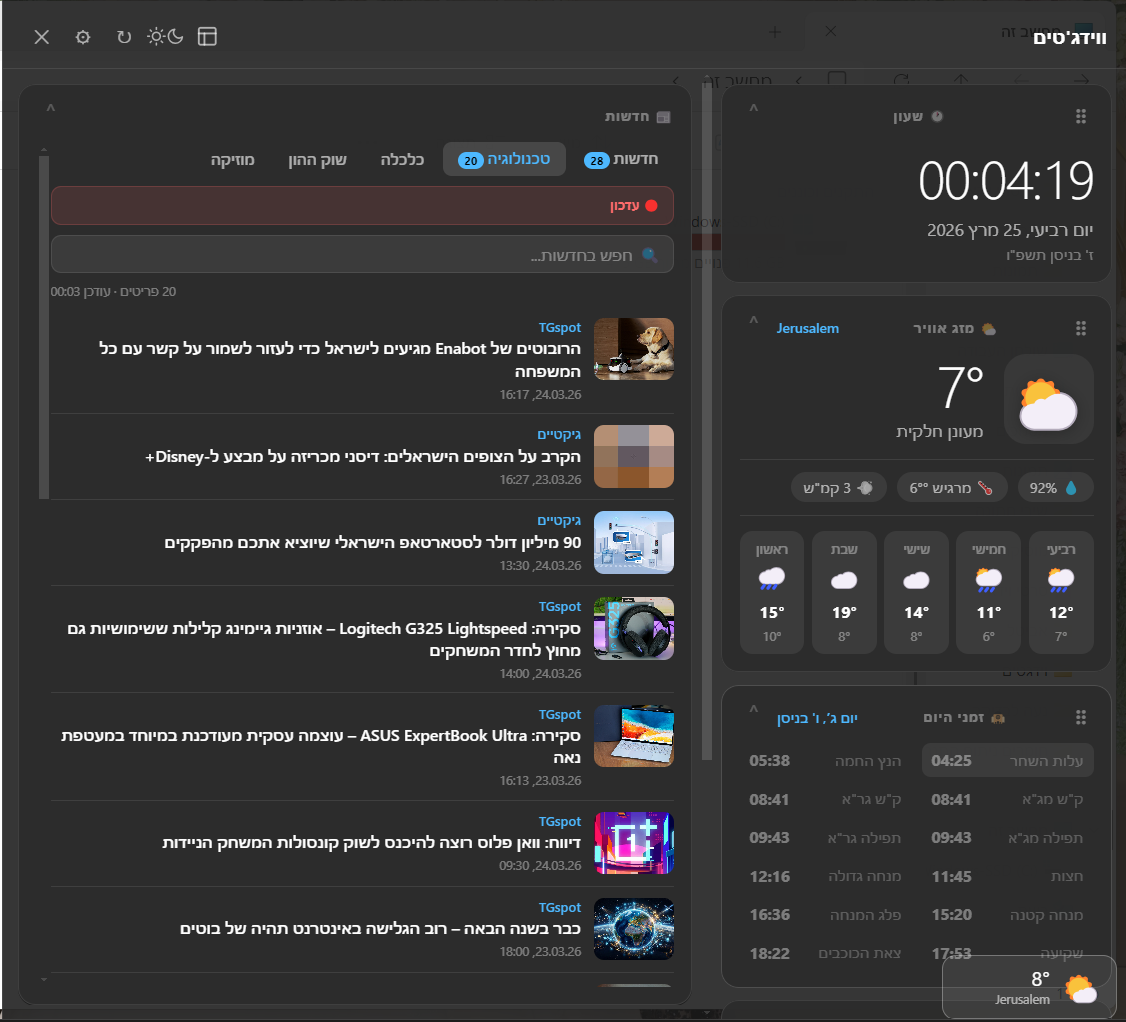Click the Jerusalem location link in weather header
The width and height of the screenshot is (1126, 1022).
coord(807,328)
